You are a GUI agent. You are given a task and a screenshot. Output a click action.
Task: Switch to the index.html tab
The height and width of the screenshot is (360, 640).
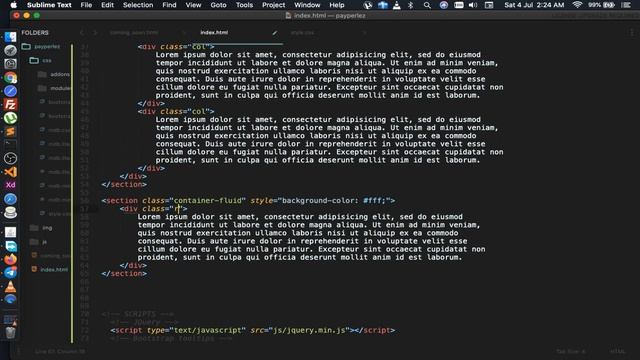tap(214, 33)
